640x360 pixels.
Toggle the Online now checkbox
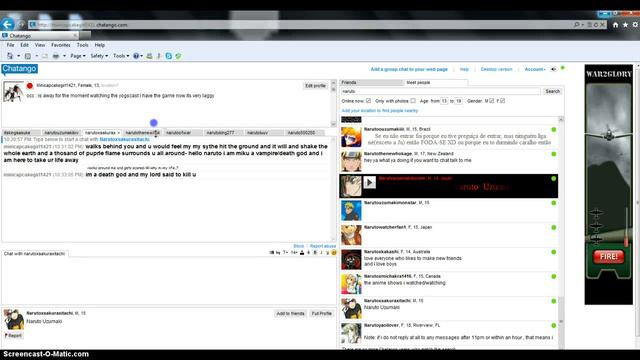click(x=369, y=101)
